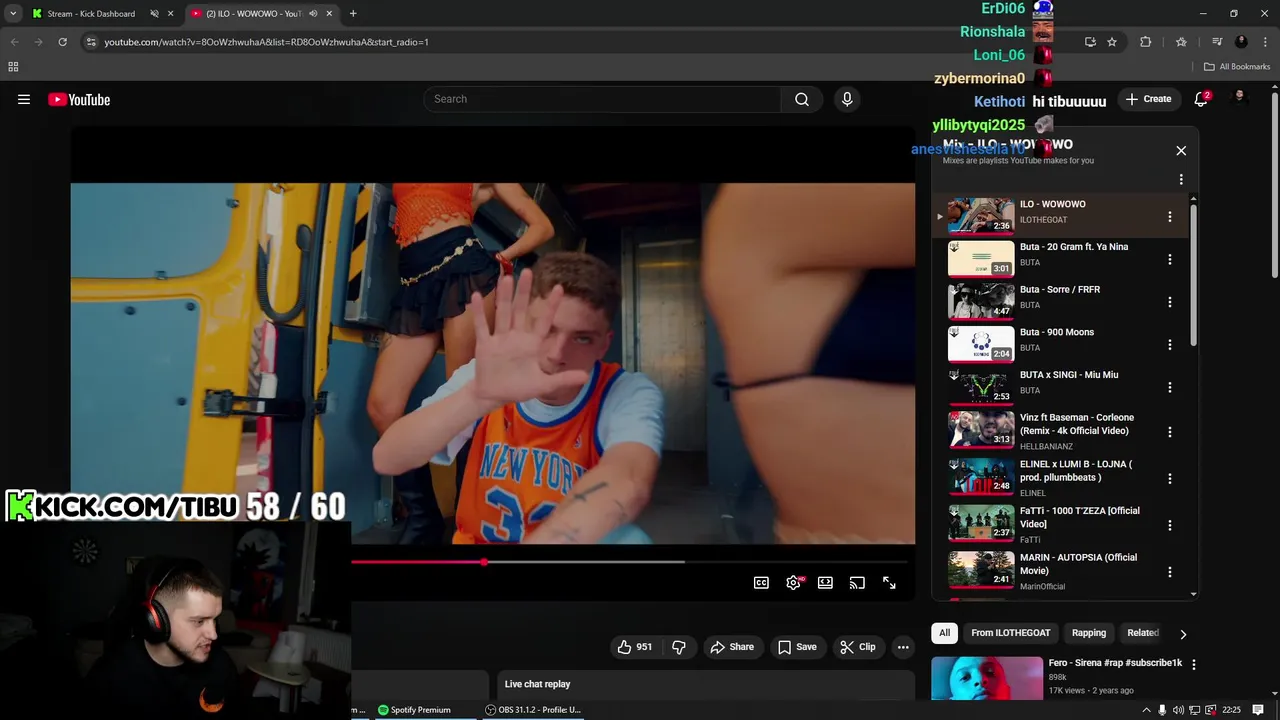This screenshot has width=1280, height=720.
Task: Open the Mix playlist options menu
Action: (x=1181, y=180)
